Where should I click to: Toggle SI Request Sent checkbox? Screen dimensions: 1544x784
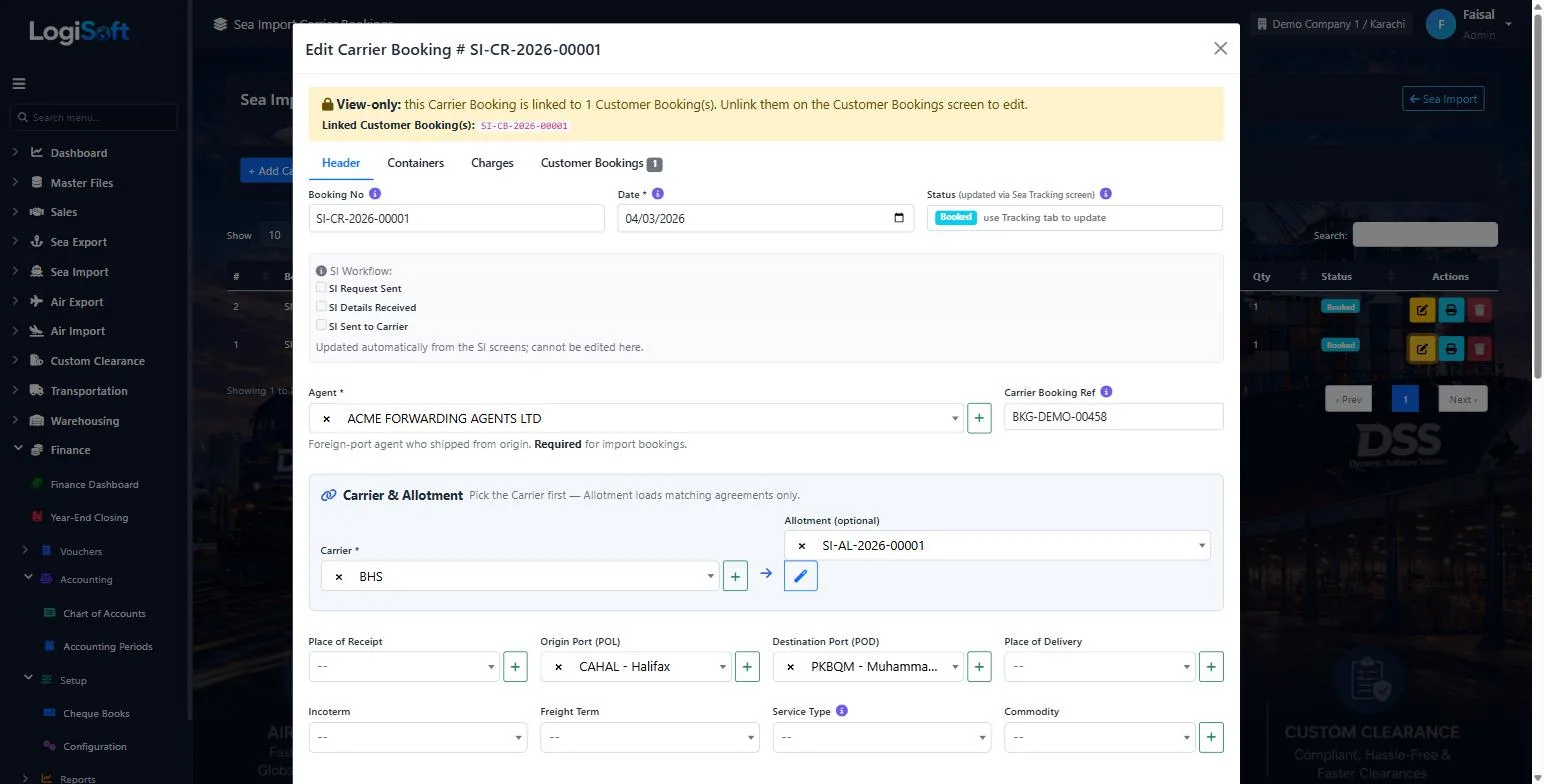click(x=321, y=288)
